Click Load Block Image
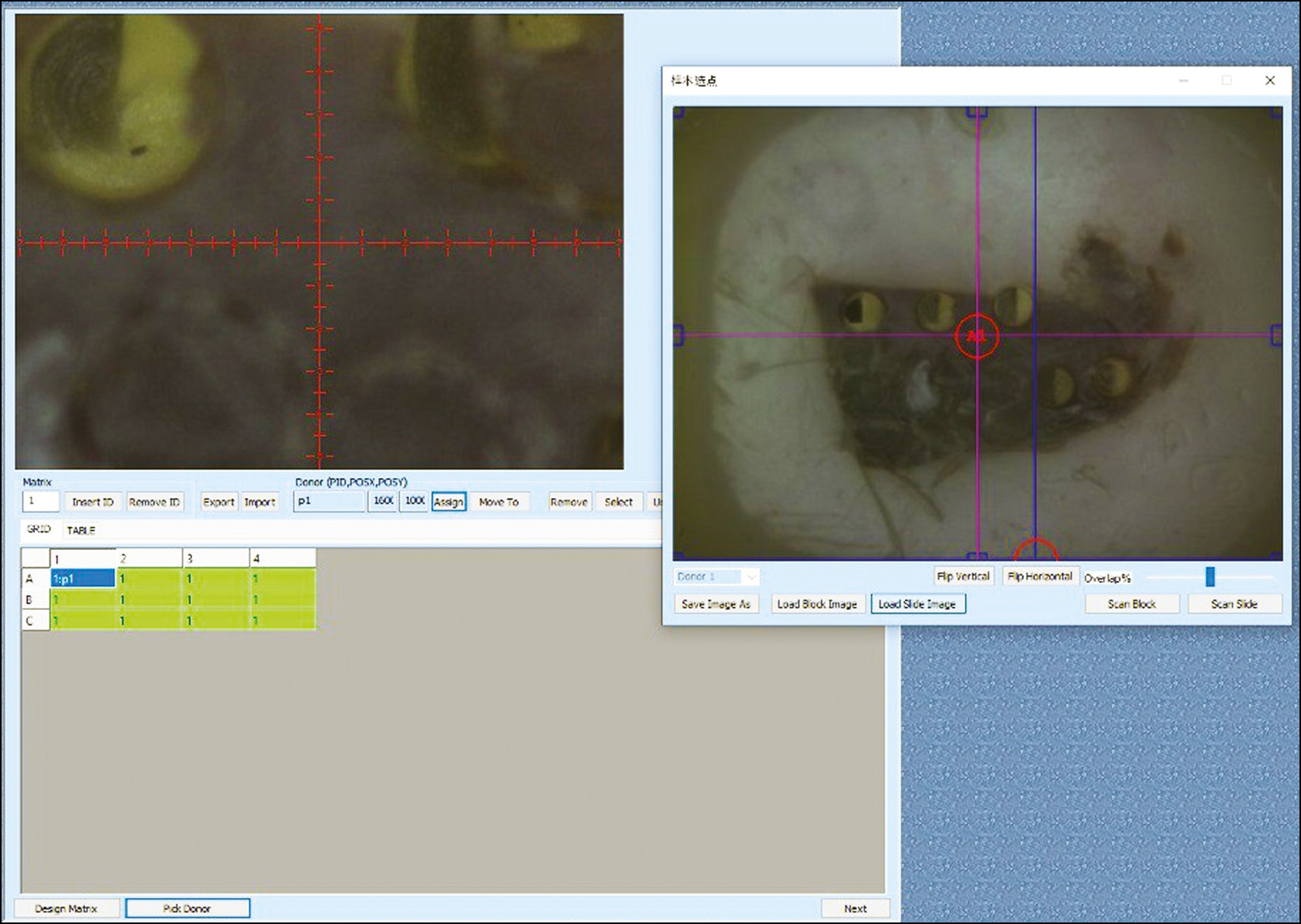The height and width of the screenshot is (924, 1301). tap(817, 604)
